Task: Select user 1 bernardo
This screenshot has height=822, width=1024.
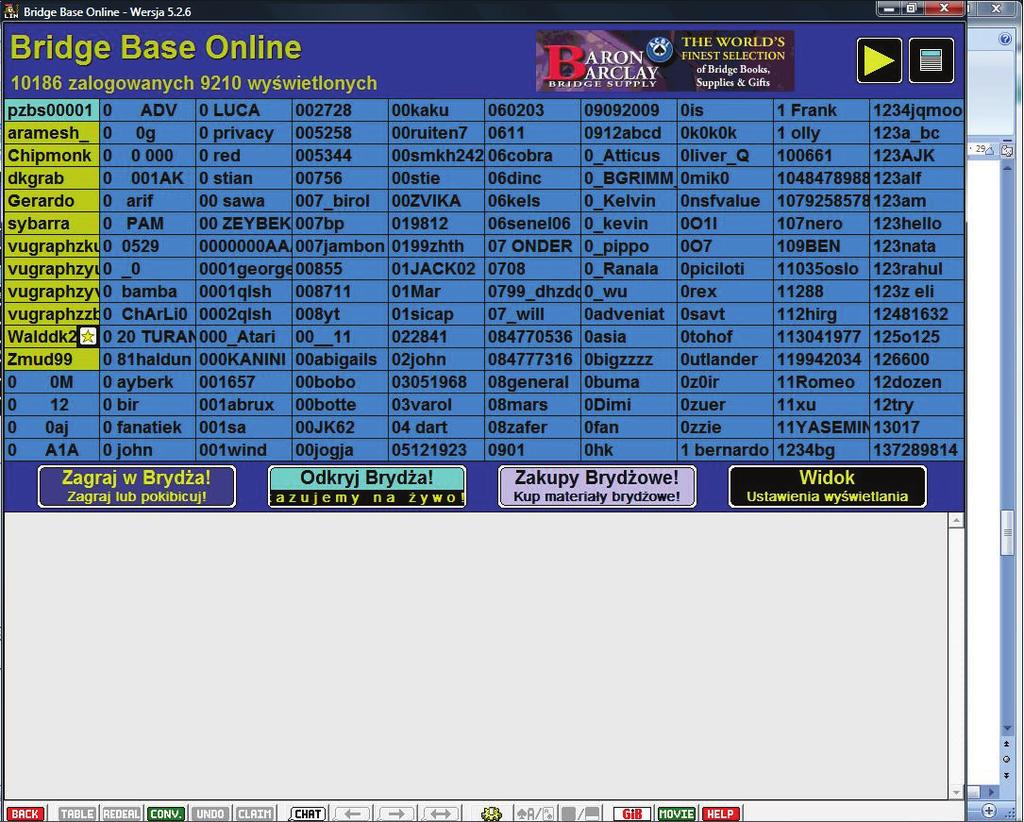Action: (725, 450)
